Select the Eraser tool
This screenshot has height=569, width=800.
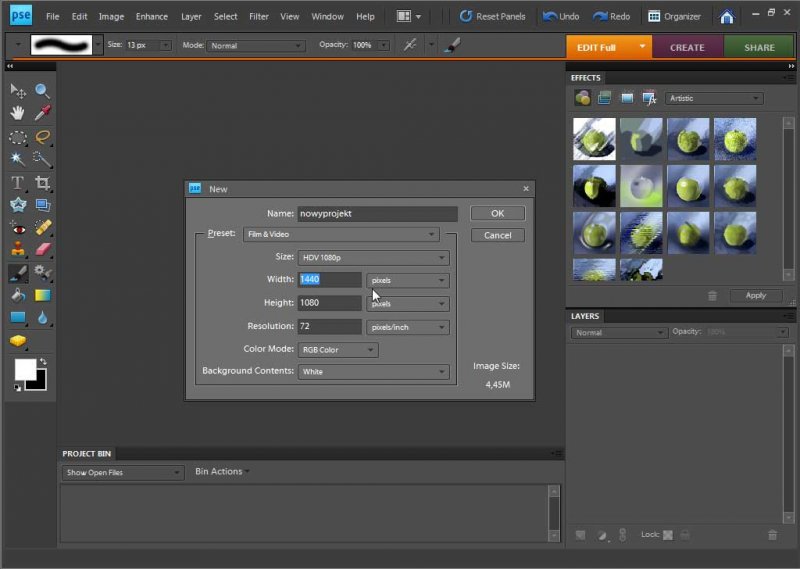point(42,250)
